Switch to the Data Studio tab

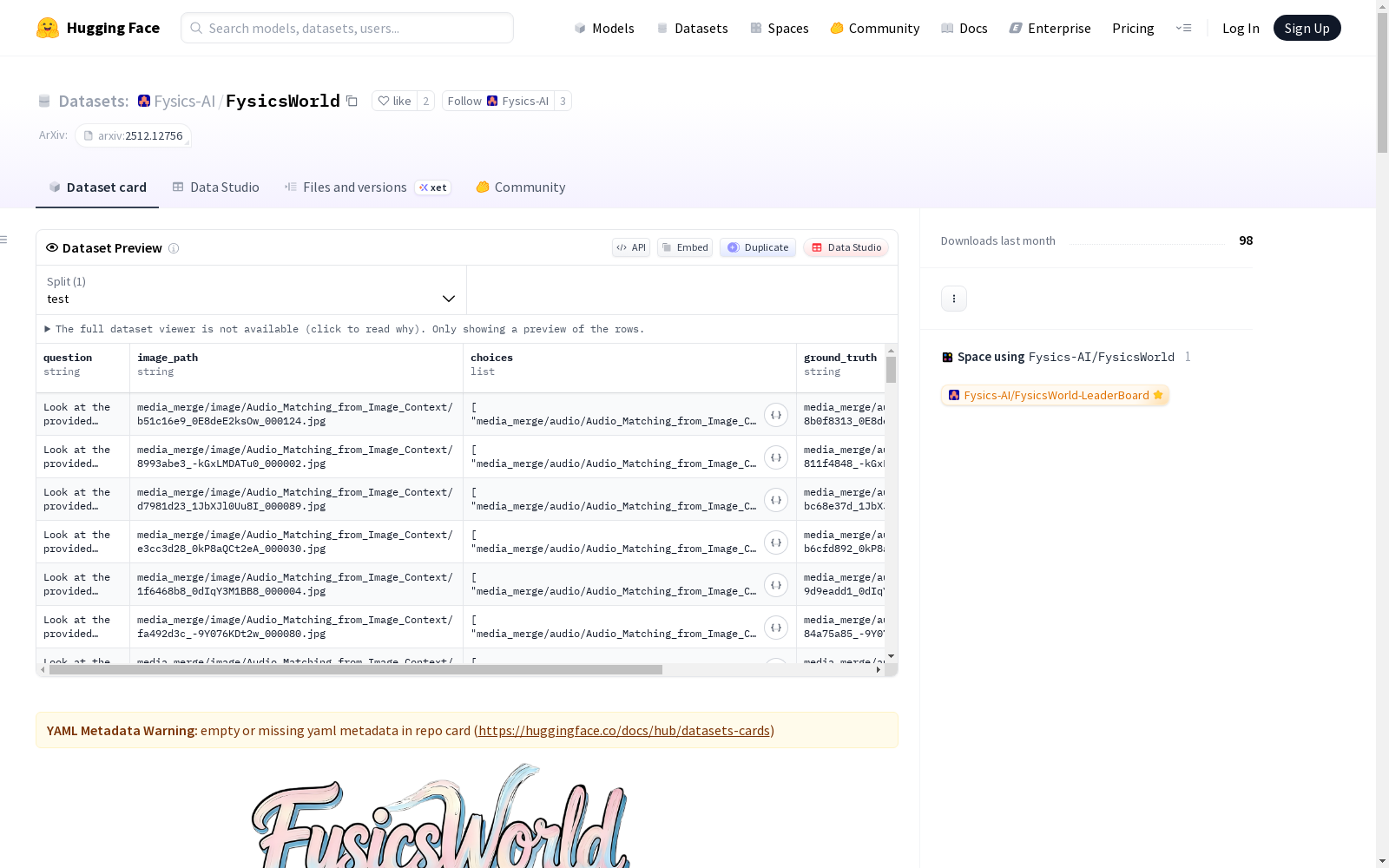[x=215, y=187]
